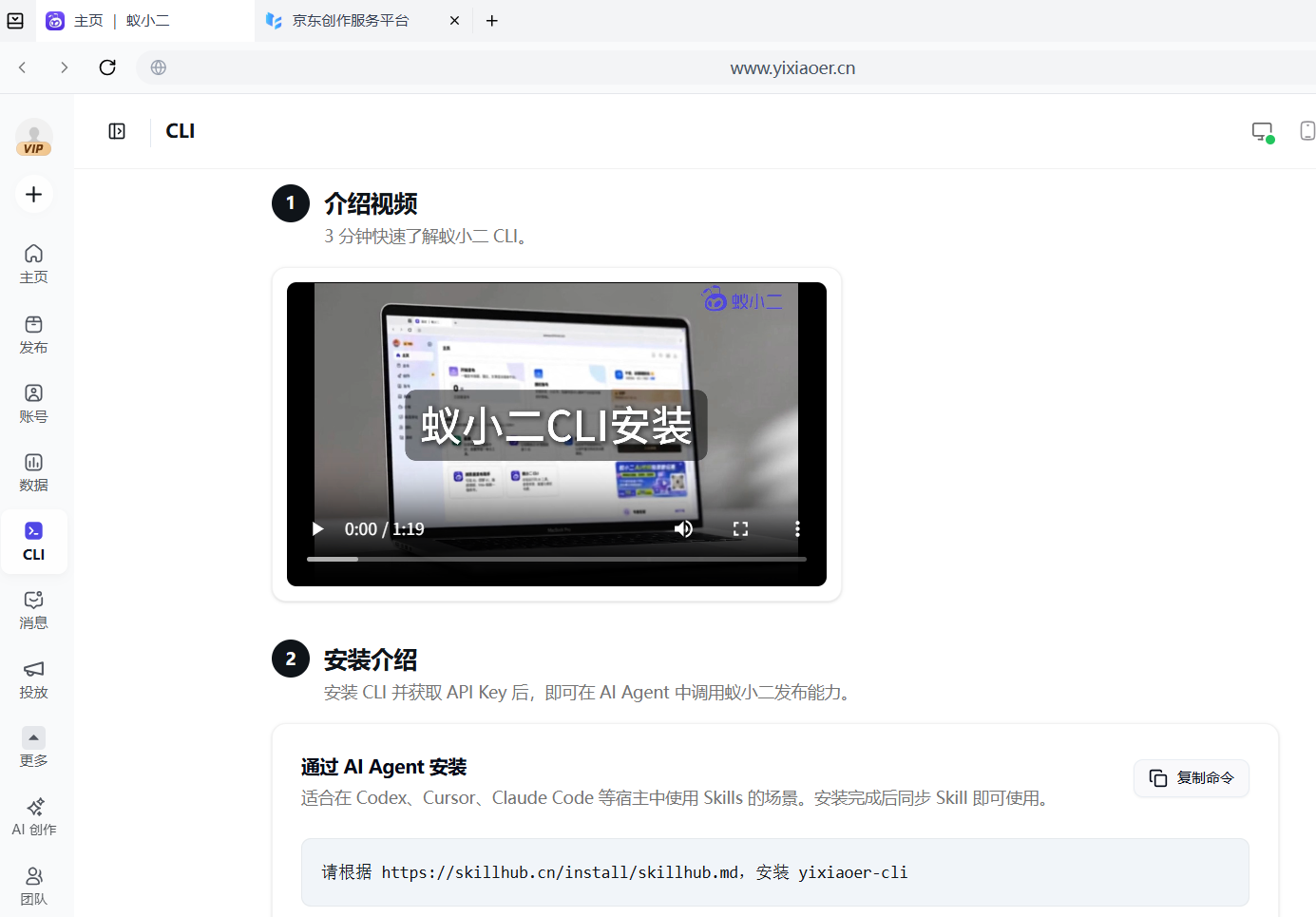Open the 发布 publish sidebar item

click(x=33, y=334)
